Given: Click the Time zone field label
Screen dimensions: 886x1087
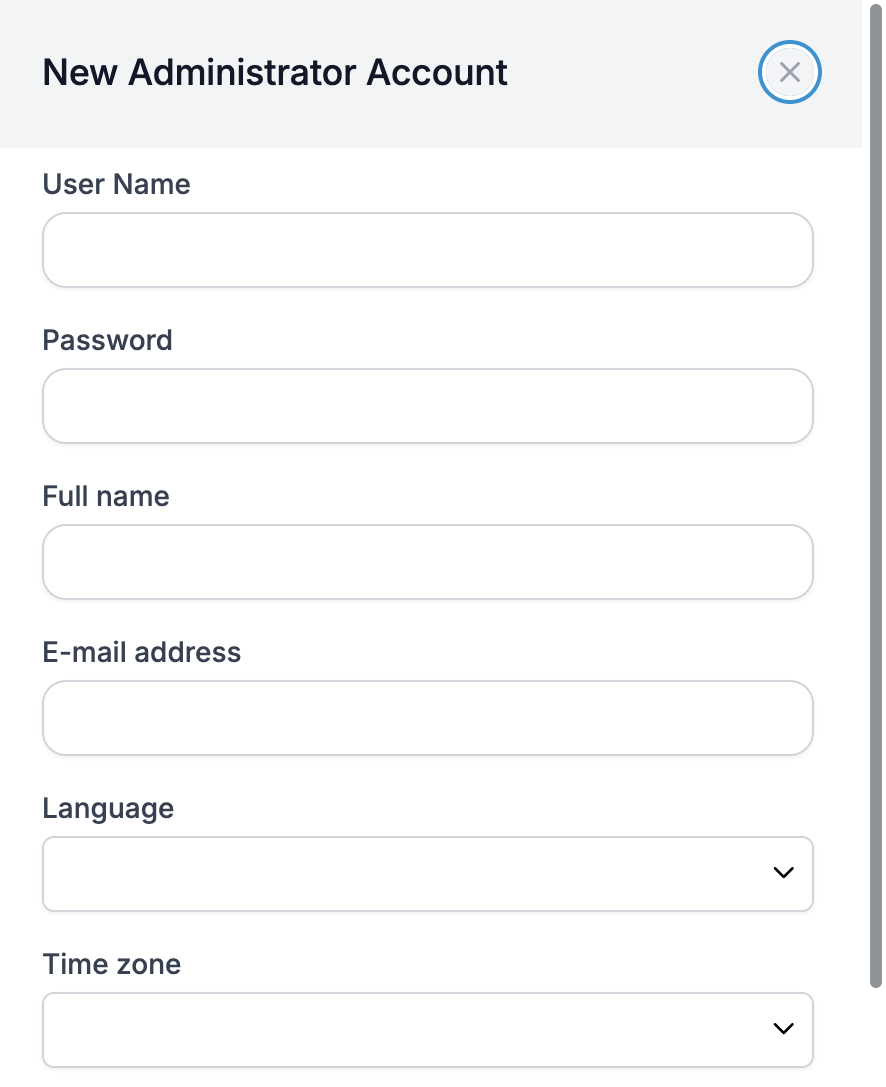Looking at the screenshot, I should click(x=112, y=964).
